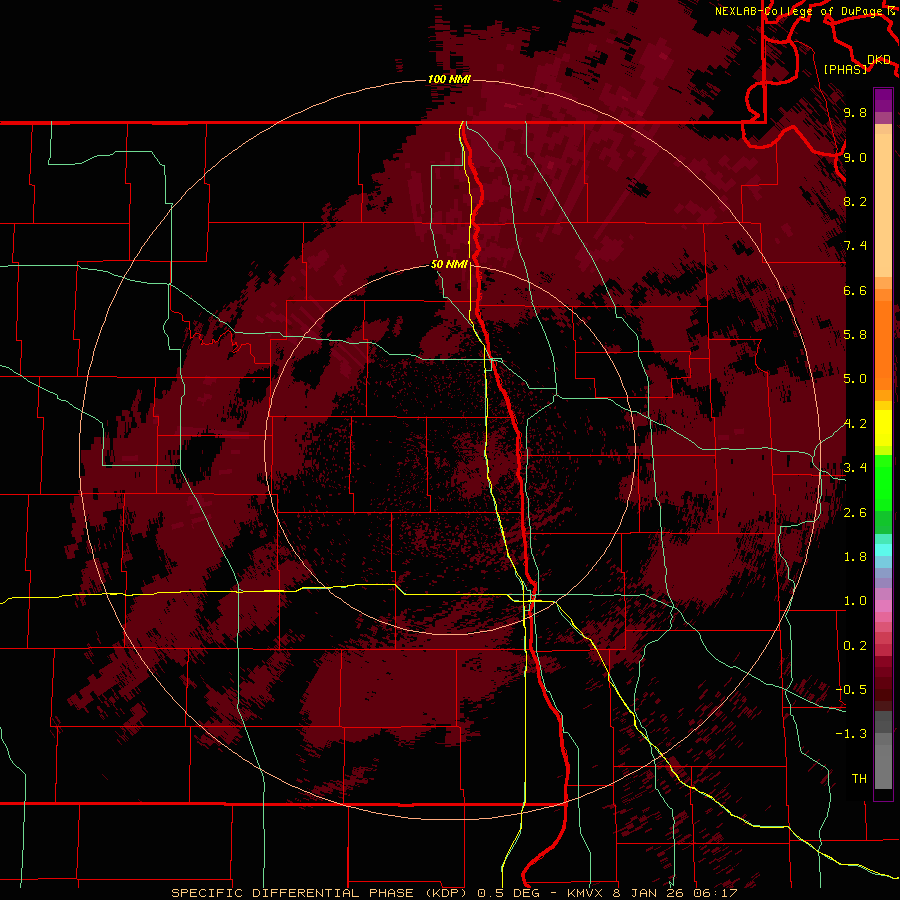
Task: Click the 5.8 scale value
Action: [x=855, y=335]
